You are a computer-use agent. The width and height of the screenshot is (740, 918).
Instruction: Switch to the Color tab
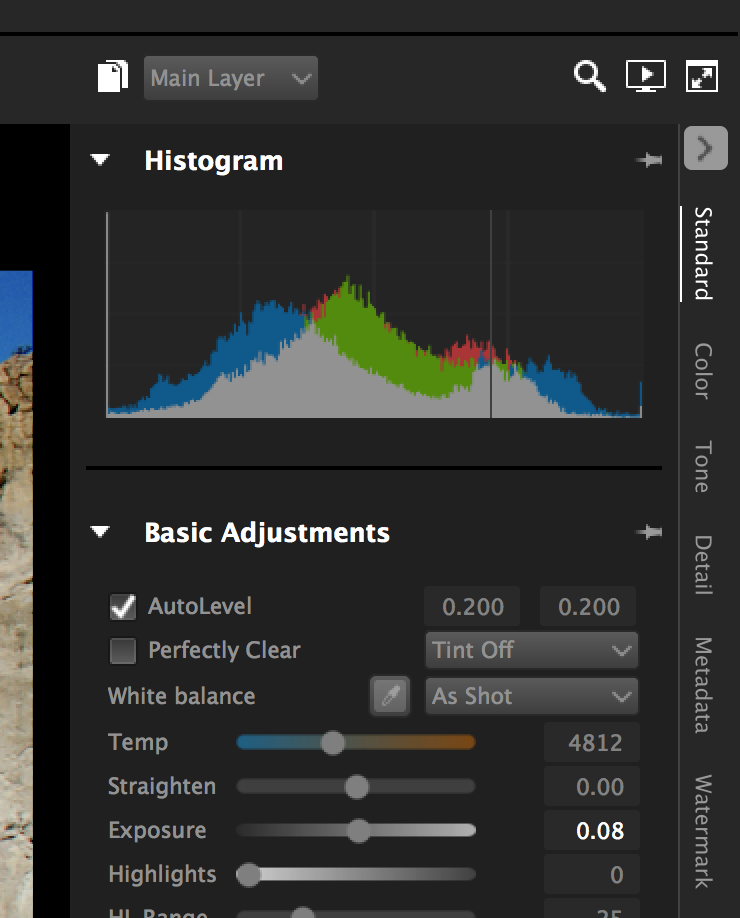point(703,371)
